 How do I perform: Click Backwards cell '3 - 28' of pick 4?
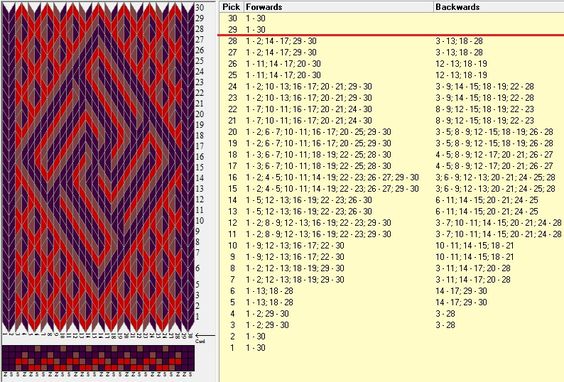point(445,314)
